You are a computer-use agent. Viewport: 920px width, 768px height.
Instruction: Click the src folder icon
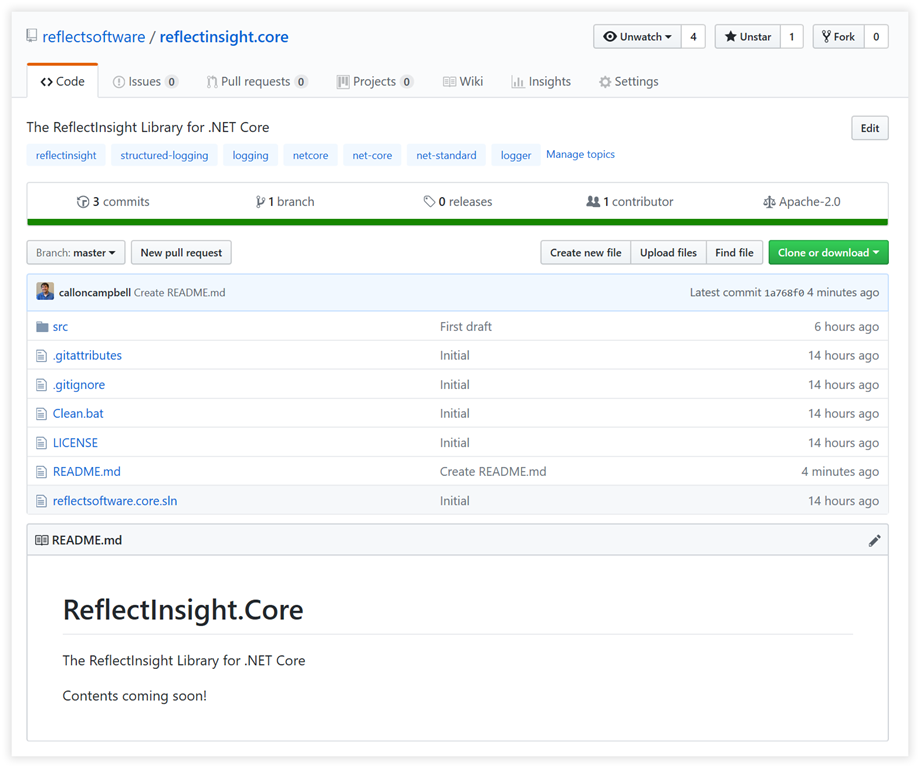click(42, 327)
